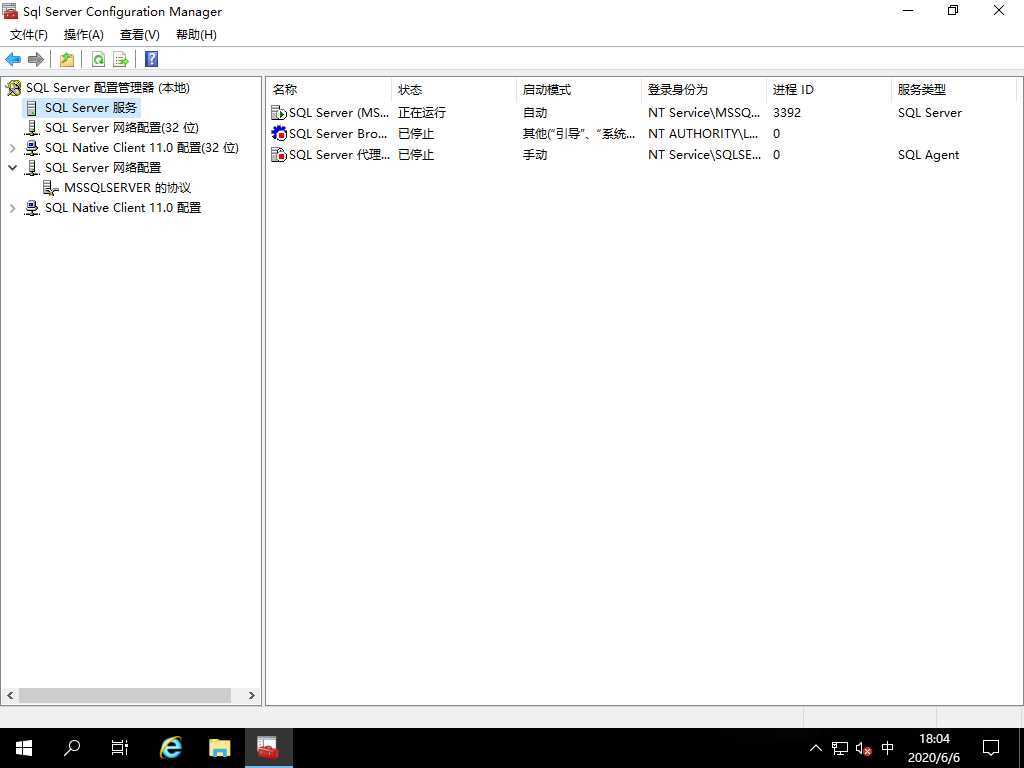Open the 操作(A) menu
This screenshot has width=1024, height=768.
coord(84,35)
